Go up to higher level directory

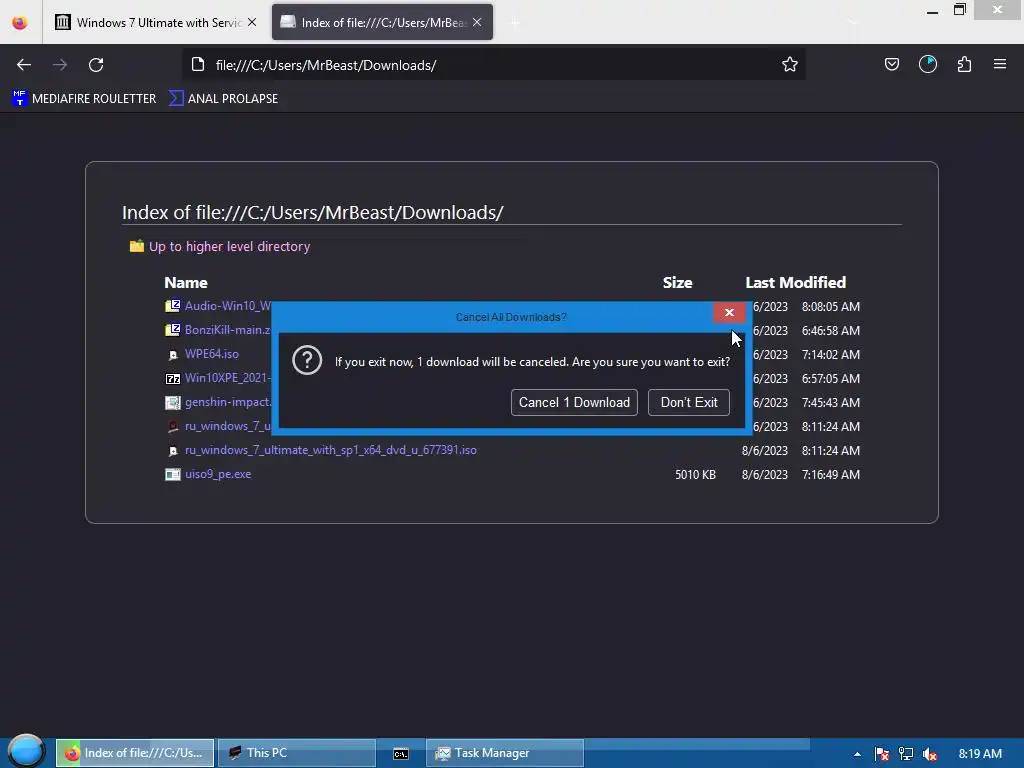[x=229, y=246]
